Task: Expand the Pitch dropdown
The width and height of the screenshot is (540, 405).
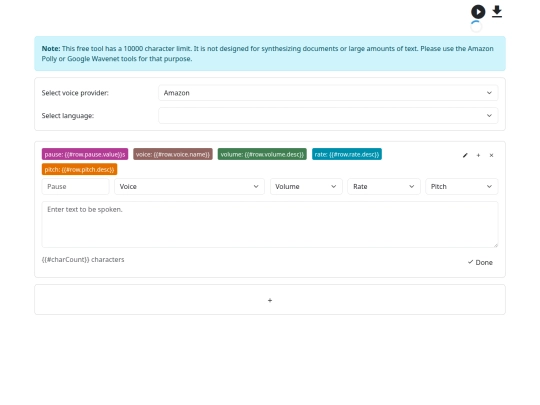Action: tap(461, 187)
